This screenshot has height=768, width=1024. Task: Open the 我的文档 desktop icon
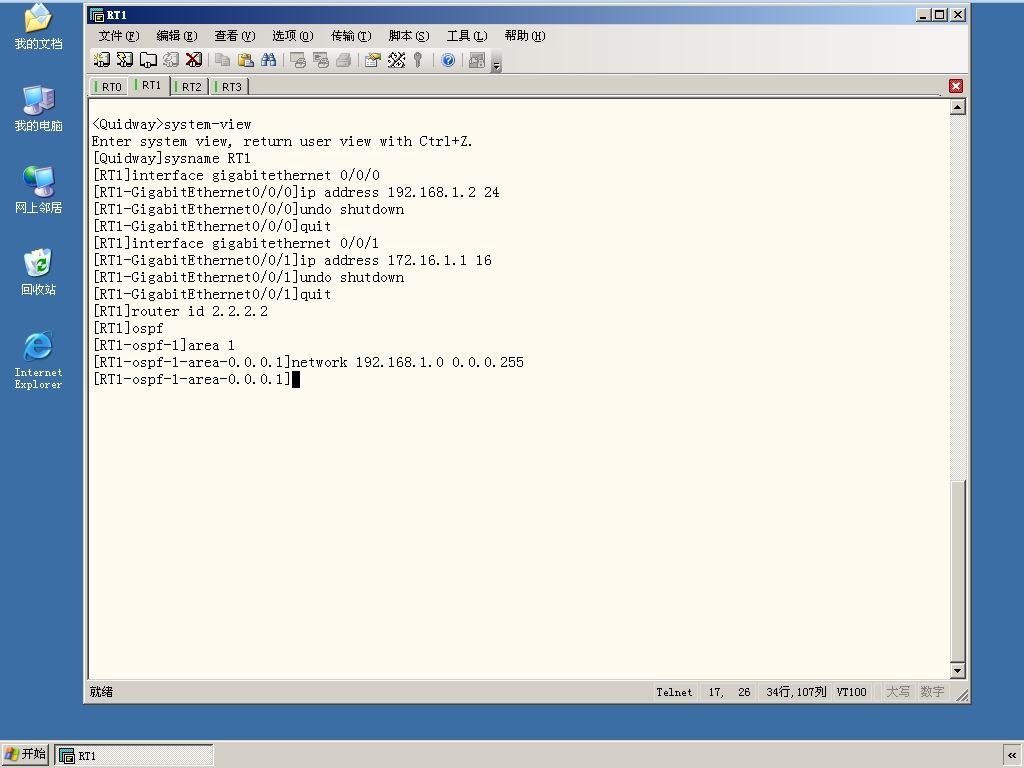tap(39, 27)
